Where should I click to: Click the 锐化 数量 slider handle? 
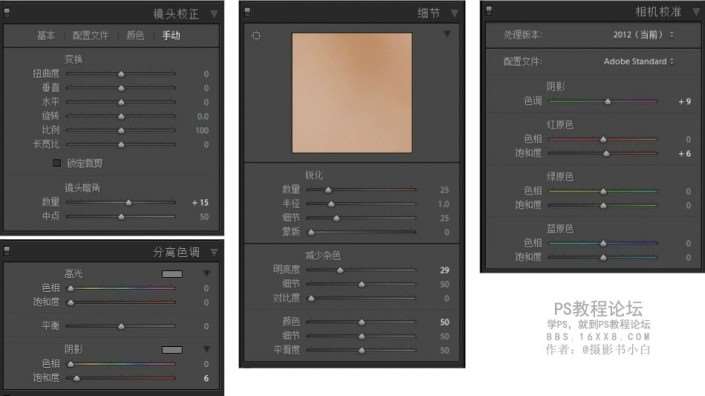(x=328, y=190)
